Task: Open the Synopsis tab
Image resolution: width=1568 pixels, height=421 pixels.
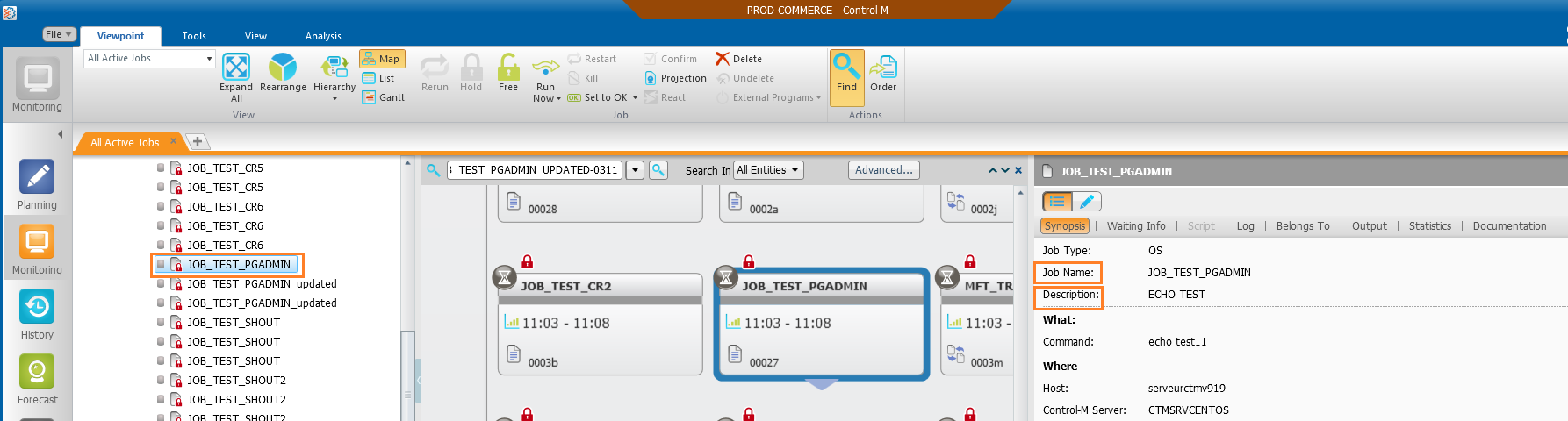Action: pos(1065,225)
